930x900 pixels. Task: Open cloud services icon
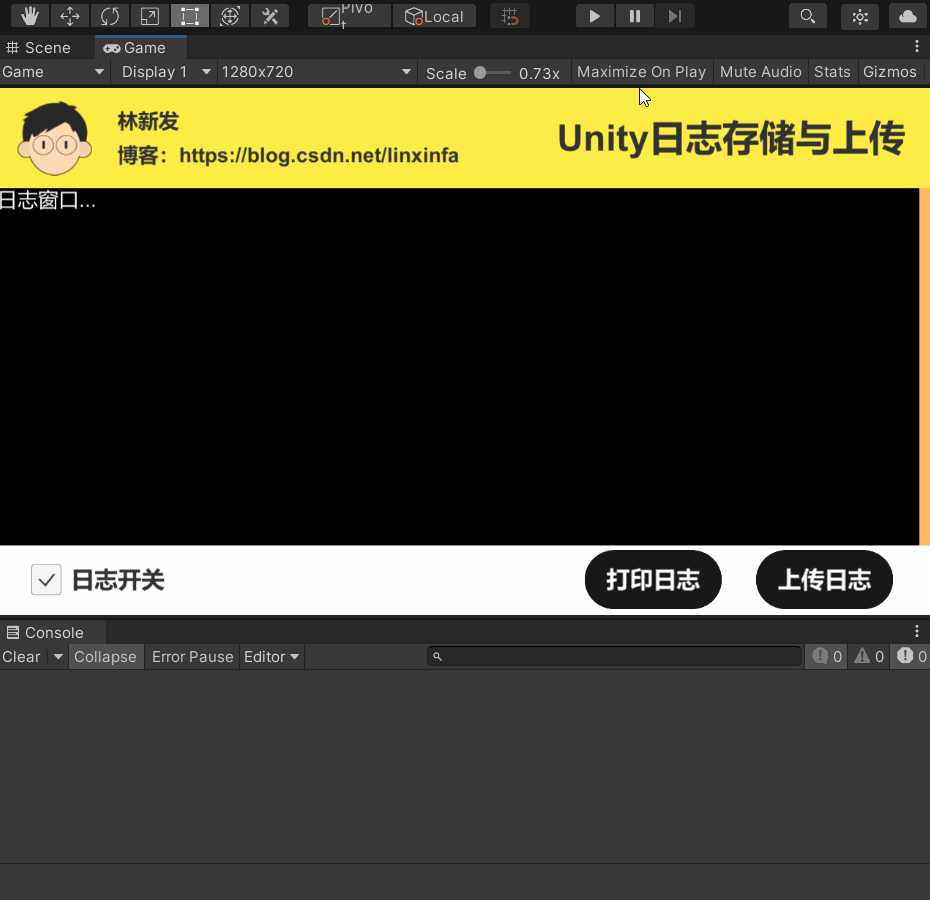(x=908, y=16)
